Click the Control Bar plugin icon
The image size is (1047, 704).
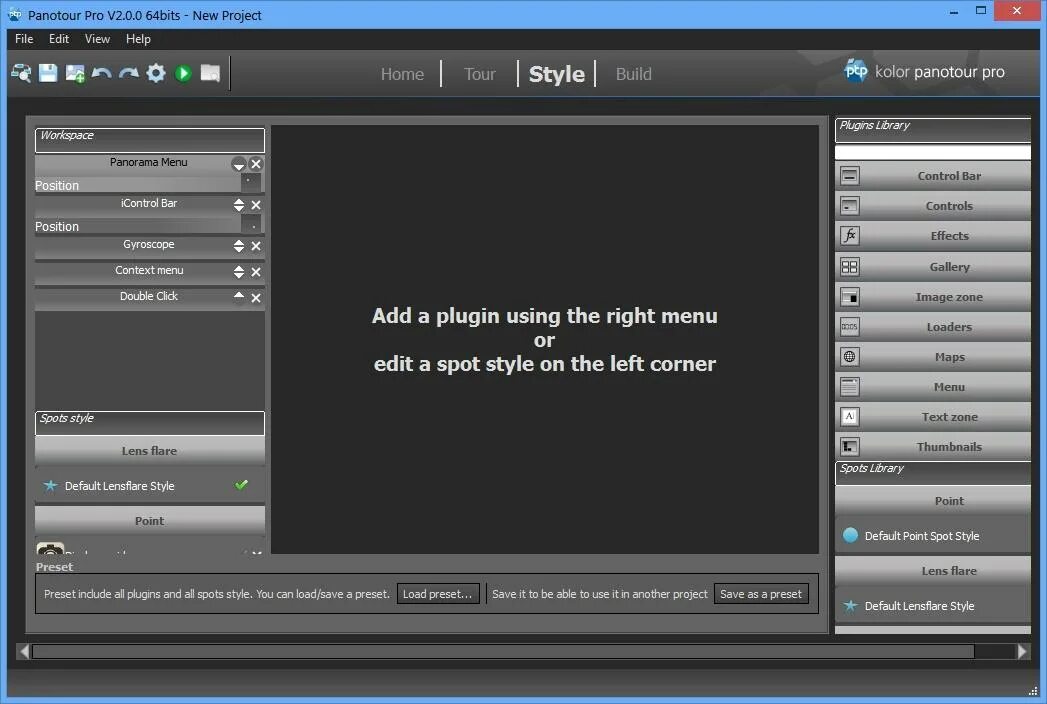point(849,176)
